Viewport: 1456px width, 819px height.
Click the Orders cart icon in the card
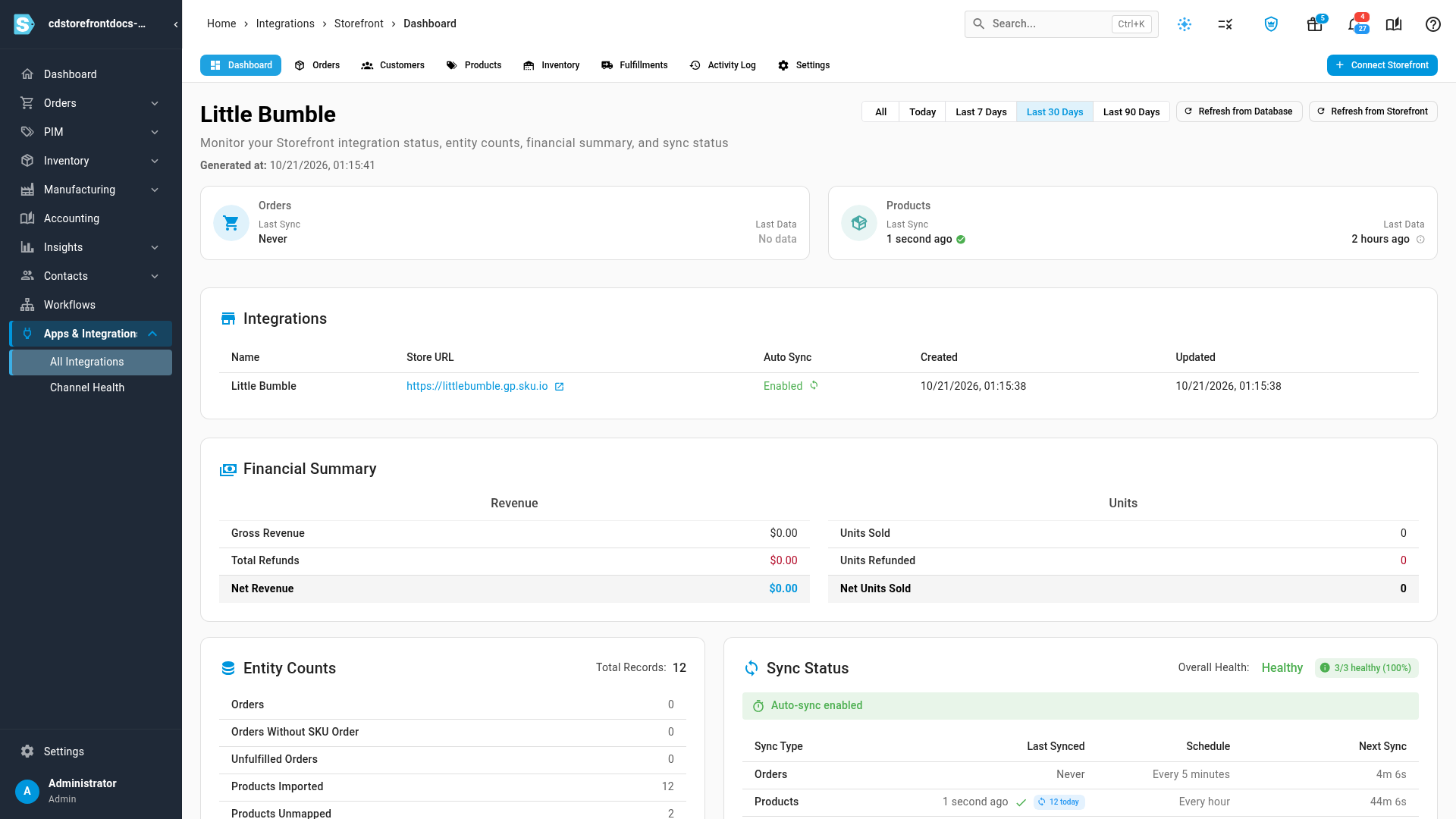231,223
